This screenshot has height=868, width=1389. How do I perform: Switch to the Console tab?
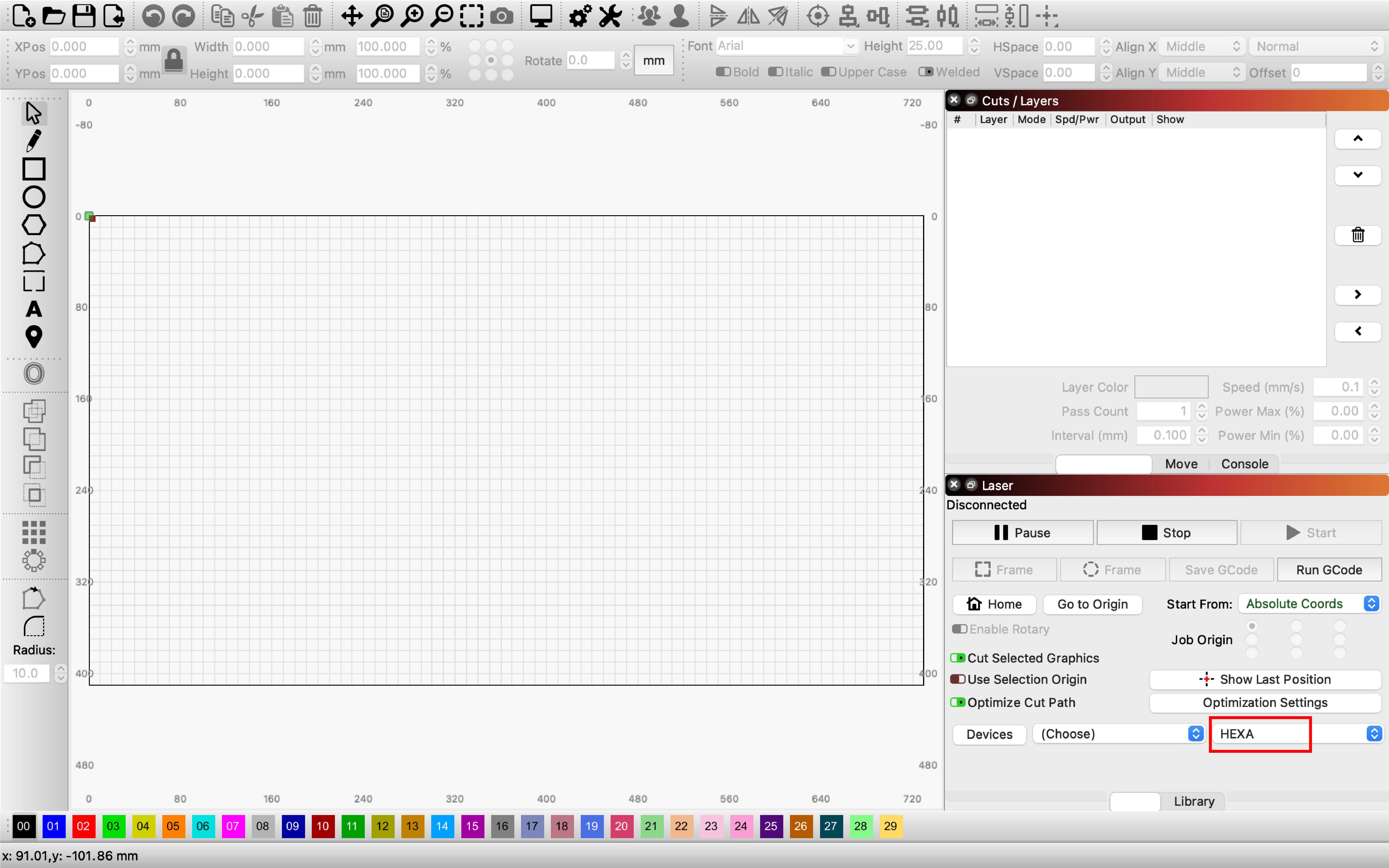coord(1244,464)
